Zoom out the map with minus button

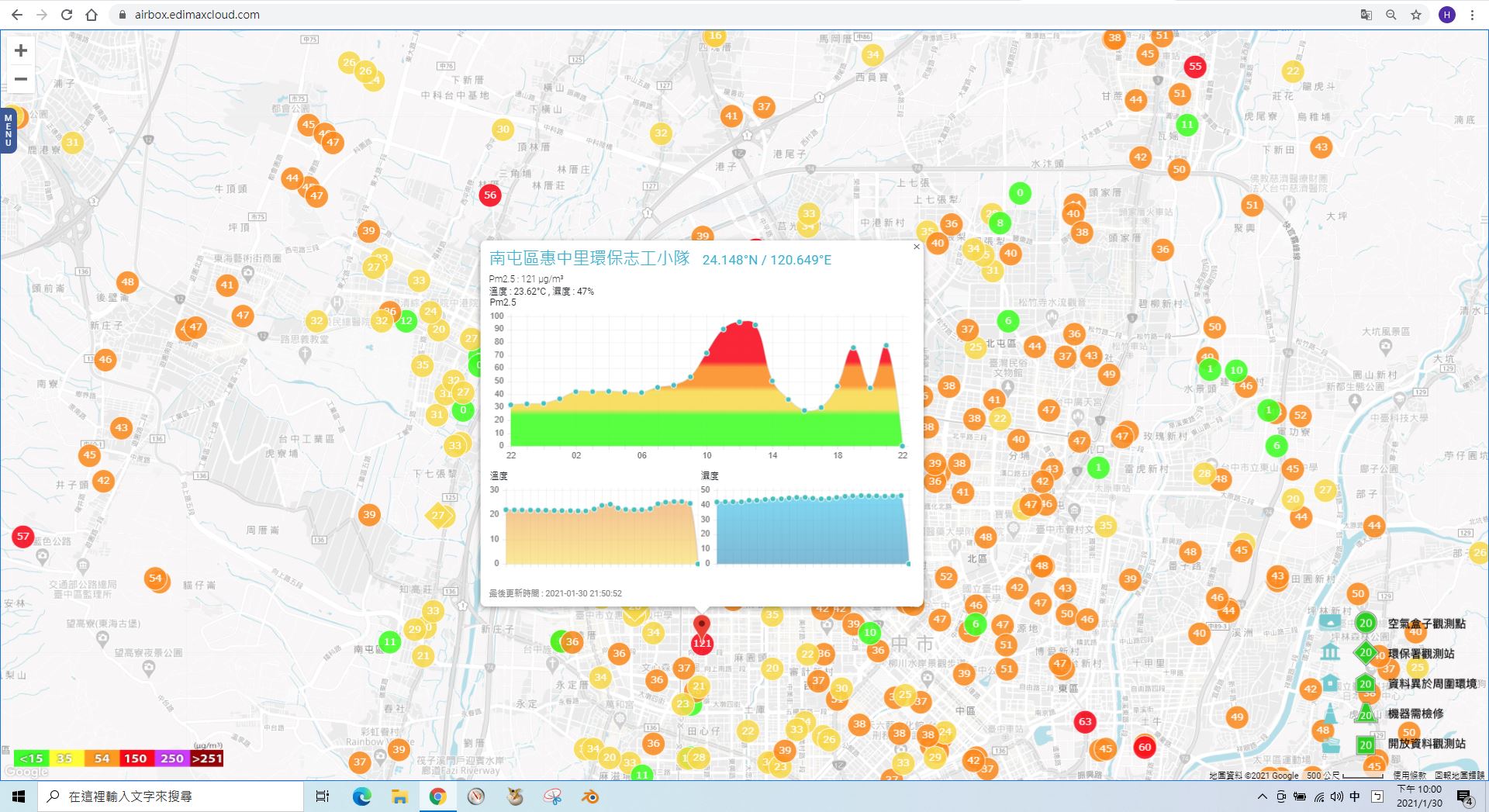[x=21, y=79]
